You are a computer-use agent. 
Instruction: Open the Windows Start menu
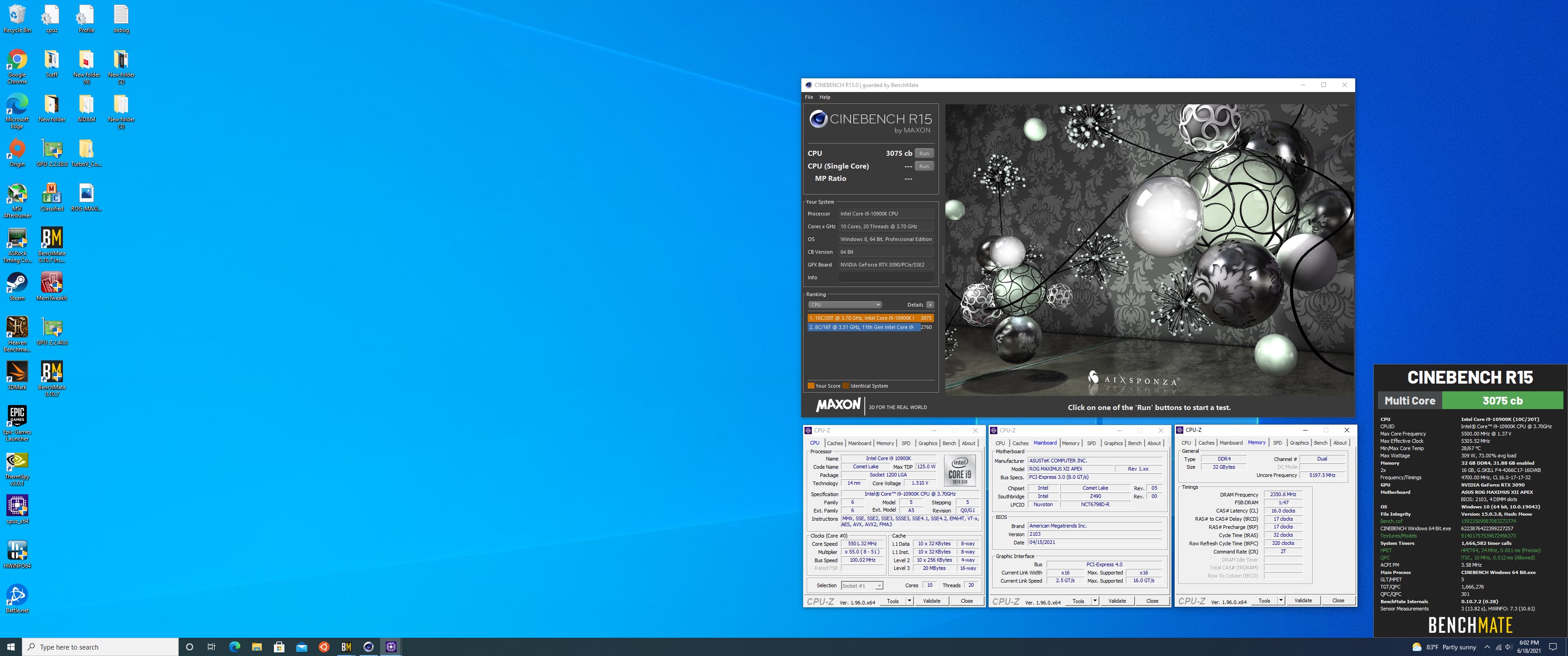[x=11, y=647]
